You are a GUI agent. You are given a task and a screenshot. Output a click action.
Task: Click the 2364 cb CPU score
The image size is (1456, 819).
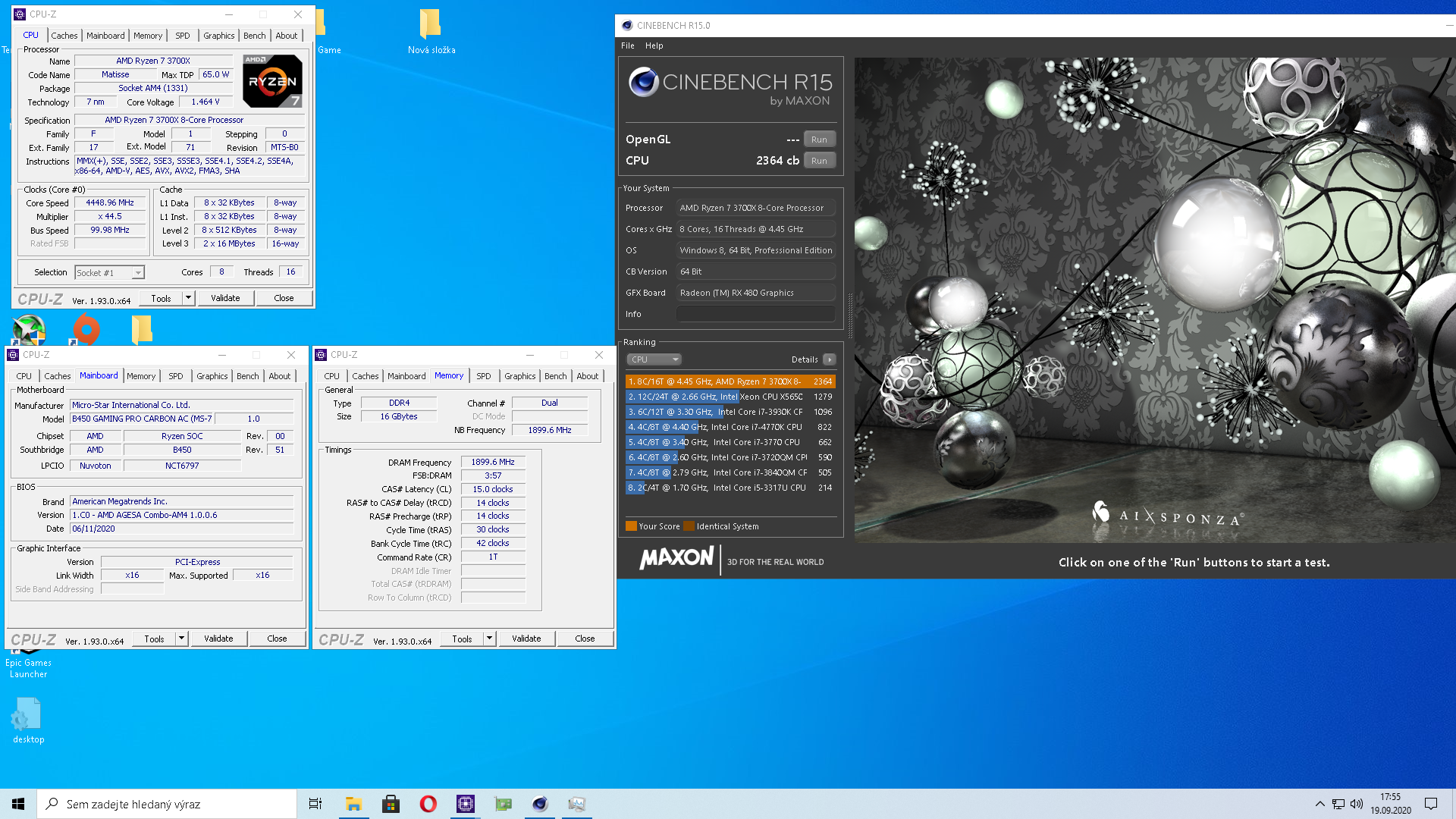(777, 161)
